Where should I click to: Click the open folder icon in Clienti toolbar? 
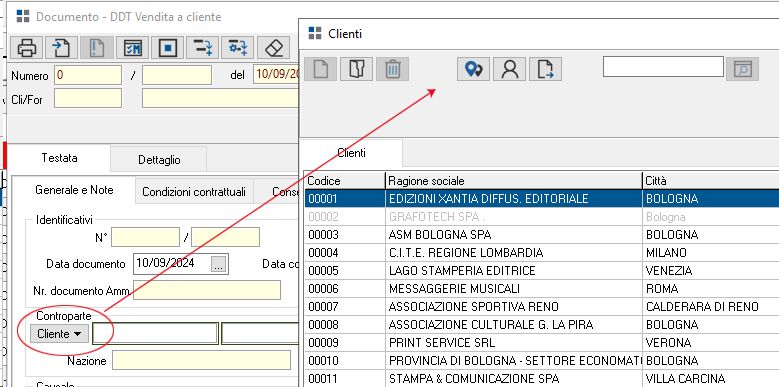[x=356, y=69]
